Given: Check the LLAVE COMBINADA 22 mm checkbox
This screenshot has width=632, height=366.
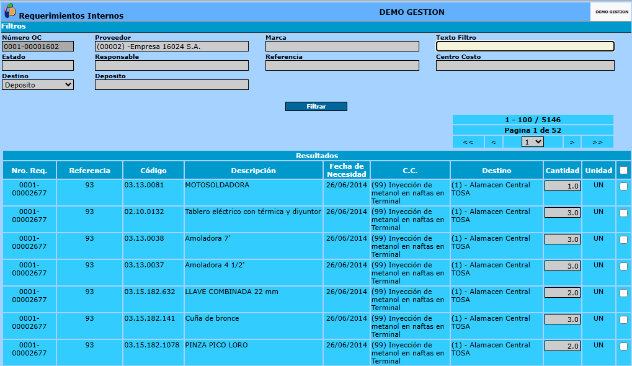Looking at the screenshot, I should click(624, 293).
